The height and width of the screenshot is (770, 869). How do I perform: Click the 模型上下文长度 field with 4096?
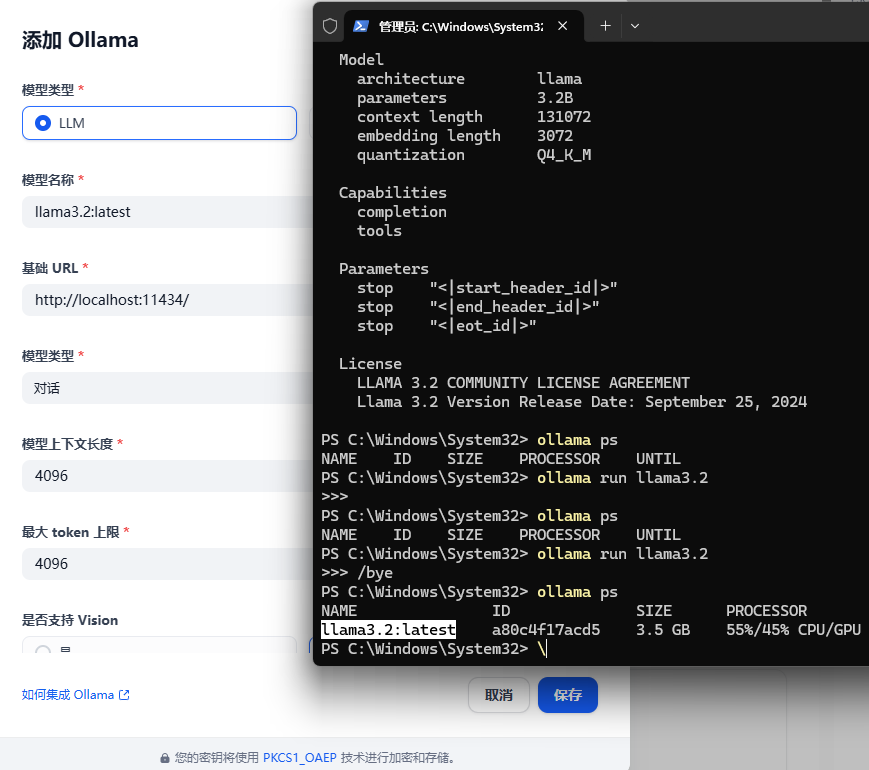click(x=167, y=476)
